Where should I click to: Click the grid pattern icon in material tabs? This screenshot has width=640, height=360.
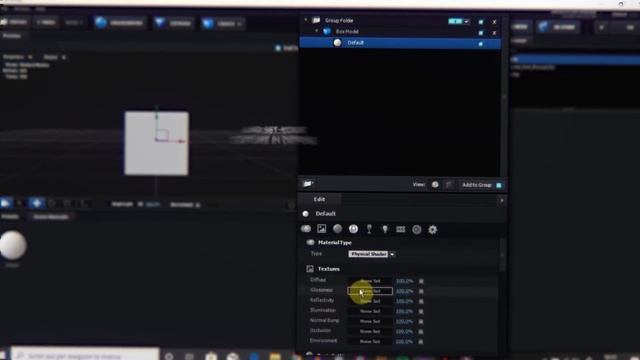coord(400,229)
